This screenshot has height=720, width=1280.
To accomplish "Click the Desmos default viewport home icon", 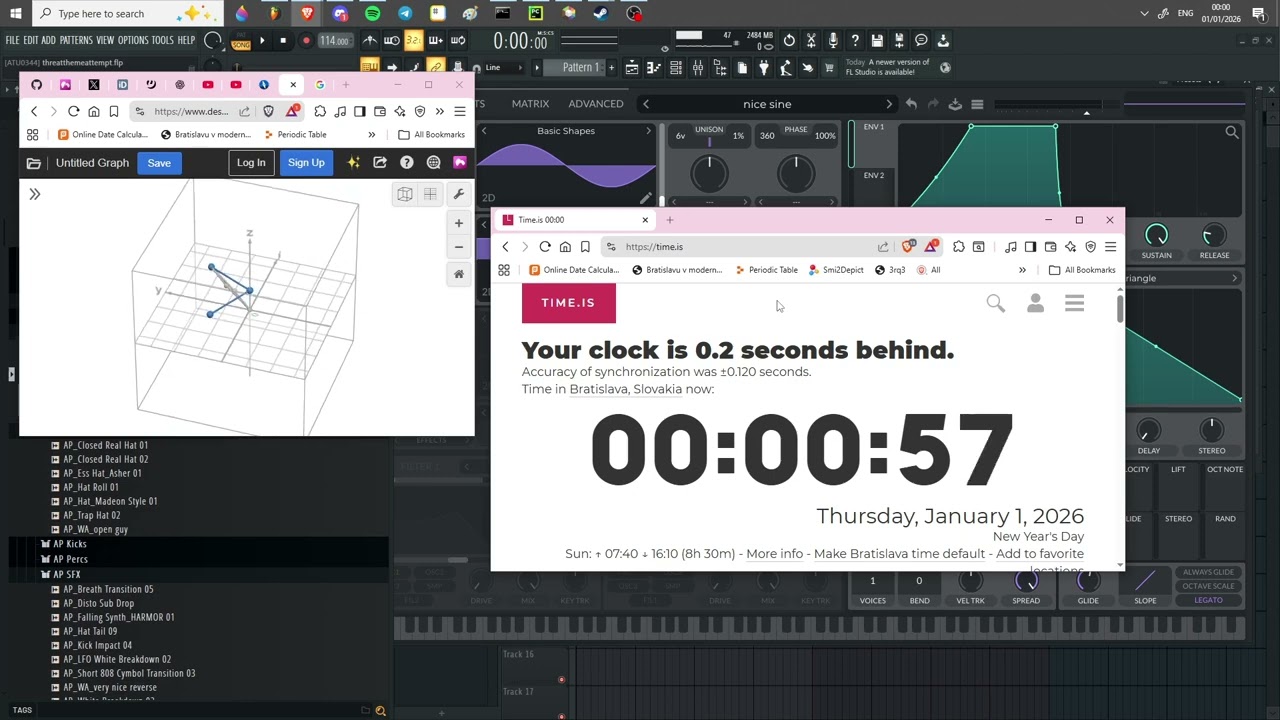I will tap(459, 274).
